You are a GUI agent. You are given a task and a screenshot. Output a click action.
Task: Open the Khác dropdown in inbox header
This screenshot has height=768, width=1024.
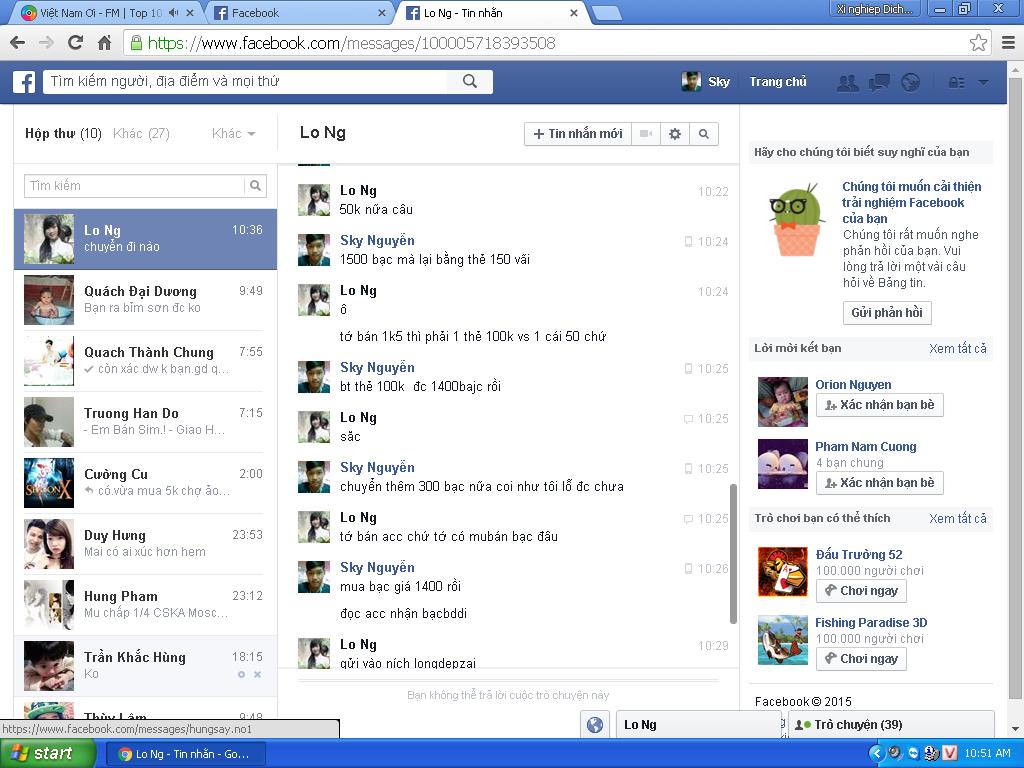(234, 134)
